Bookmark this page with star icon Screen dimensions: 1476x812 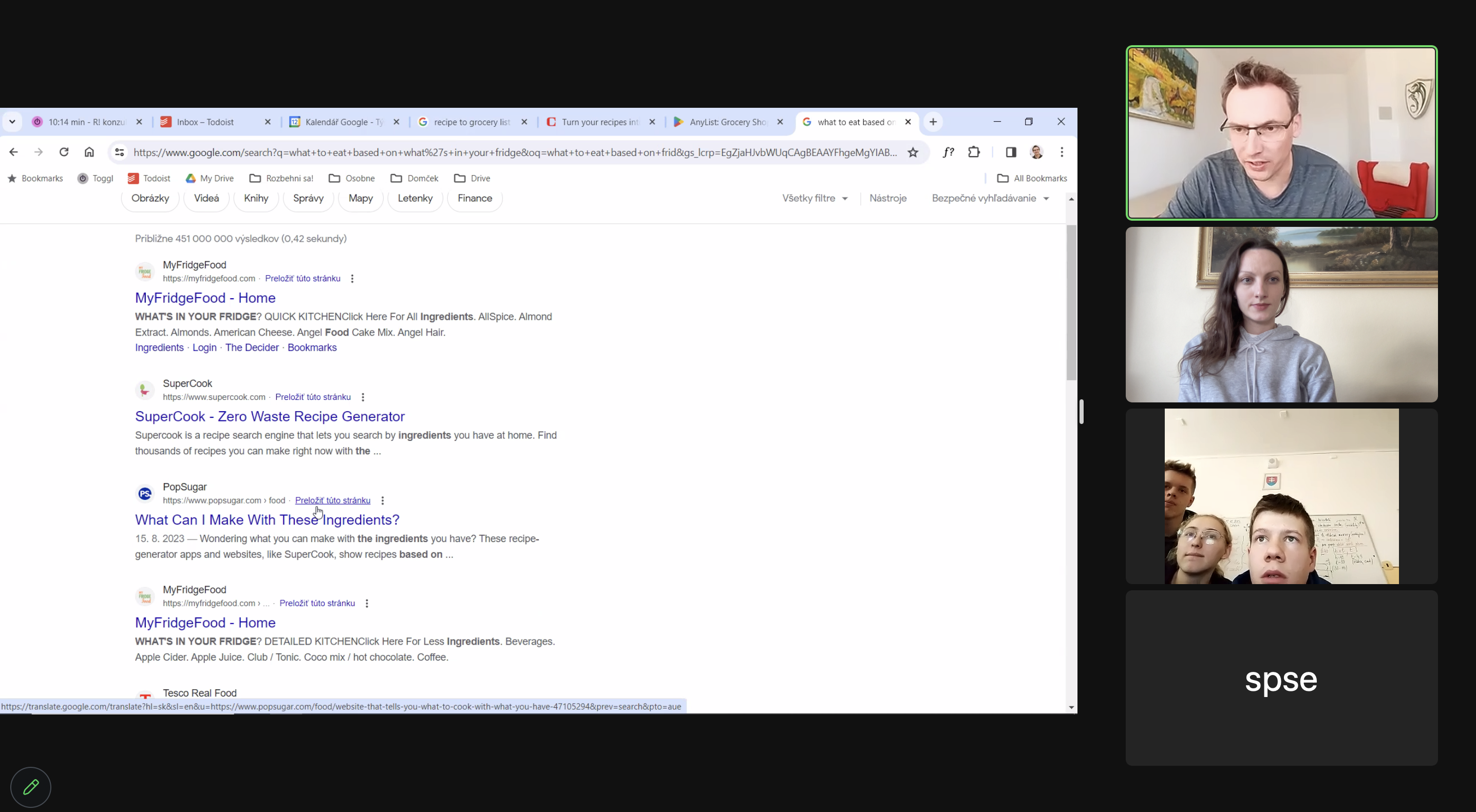[913, 152]
